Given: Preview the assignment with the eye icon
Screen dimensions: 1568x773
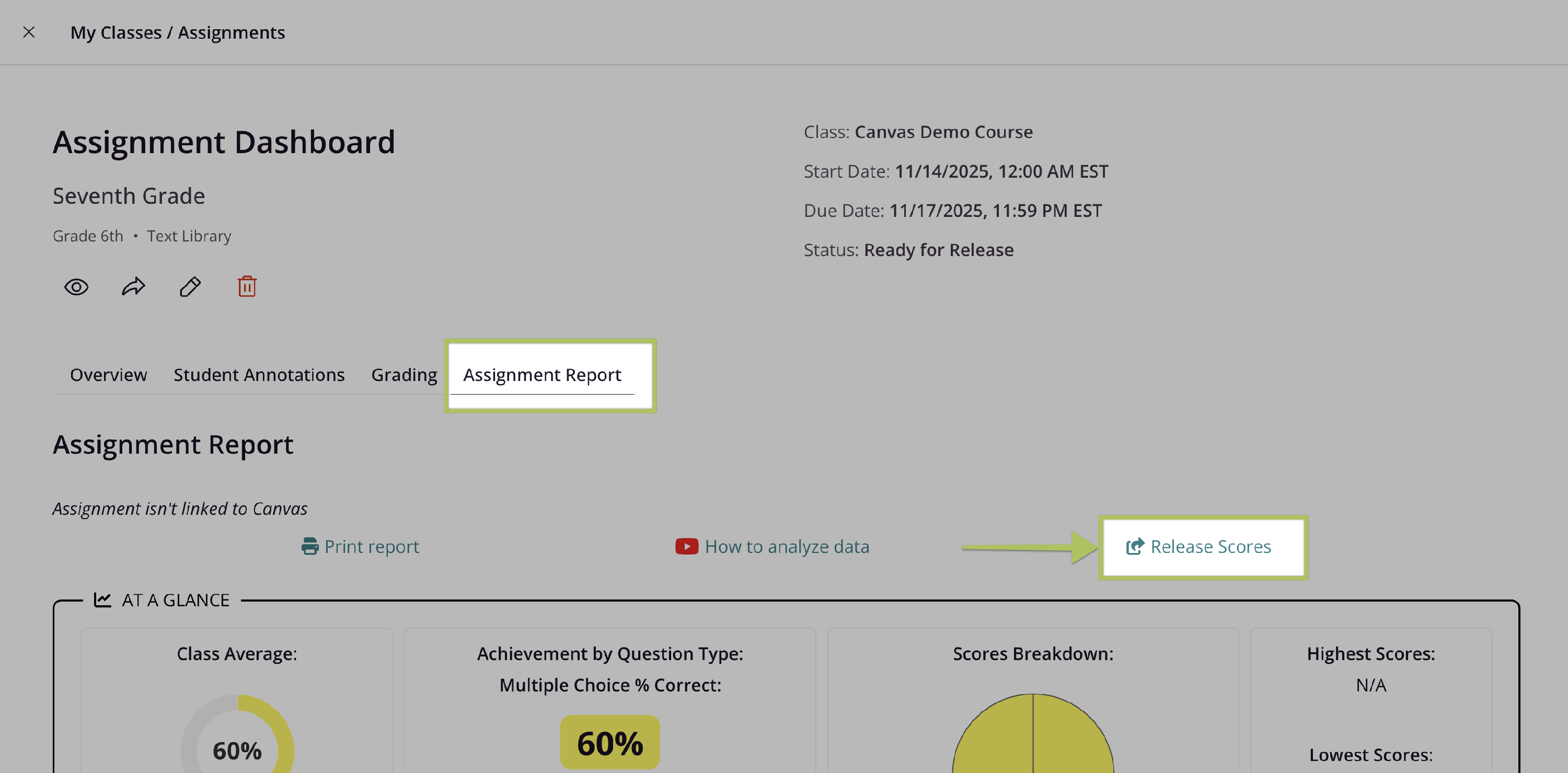Looking at the screenshot, I should (x=76, y=287).
